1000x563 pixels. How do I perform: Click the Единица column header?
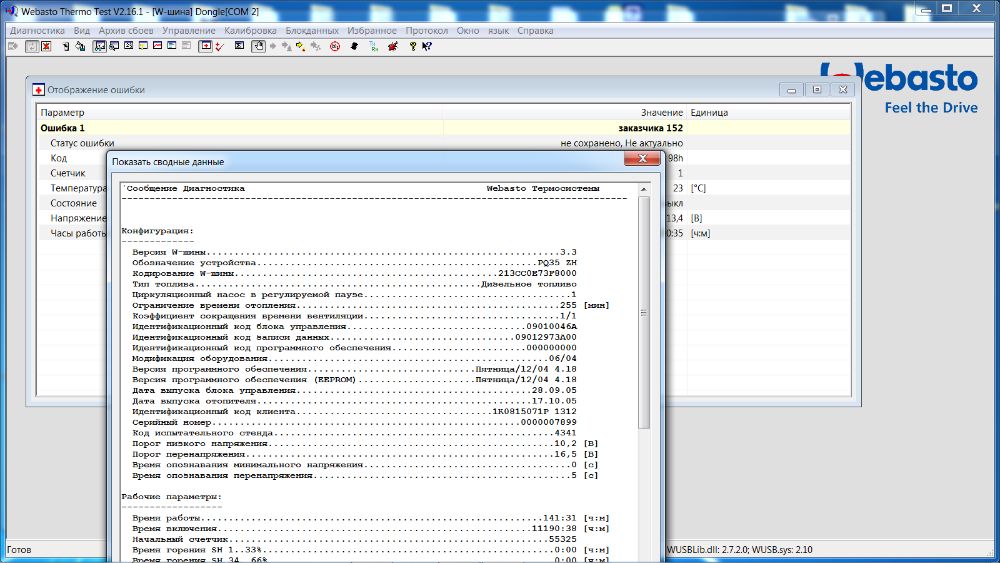[x=768, y=112]
